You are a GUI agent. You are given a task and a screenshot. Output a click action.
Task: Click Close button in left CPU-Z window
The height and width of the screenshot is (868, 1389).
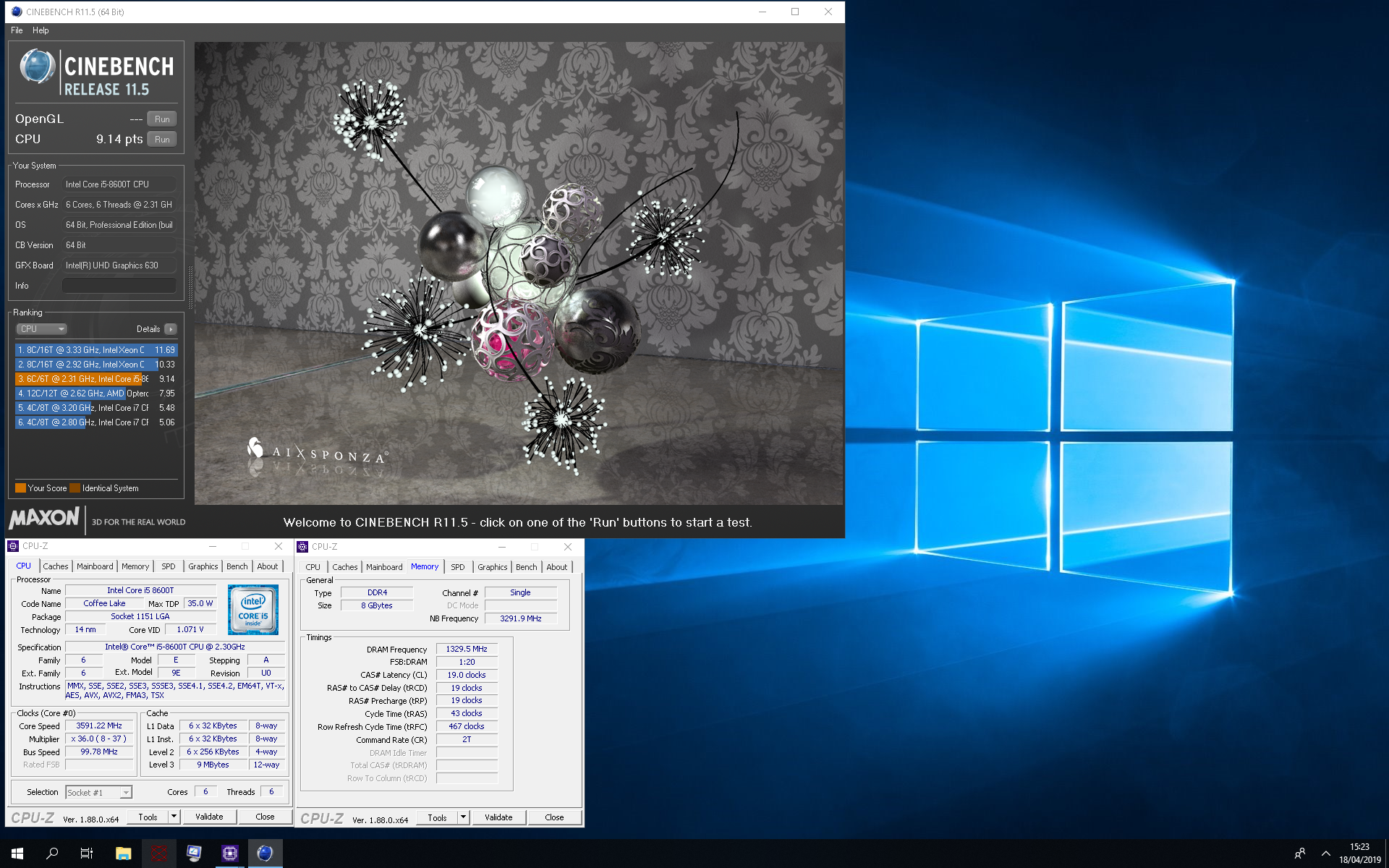click(265, 817)
